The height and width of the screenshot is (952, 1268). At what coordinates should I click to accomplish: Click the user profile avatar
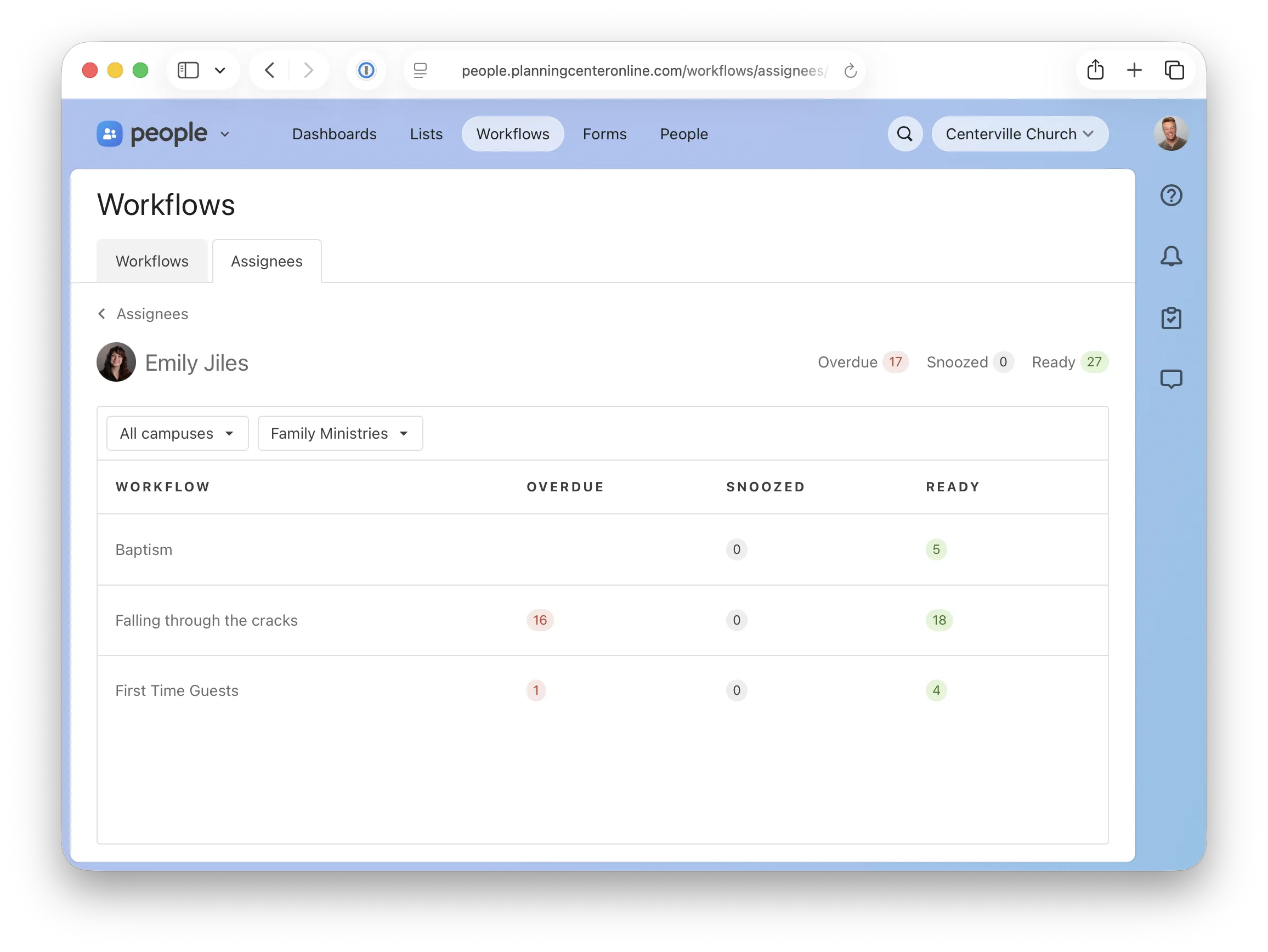tap(1170, 134)
